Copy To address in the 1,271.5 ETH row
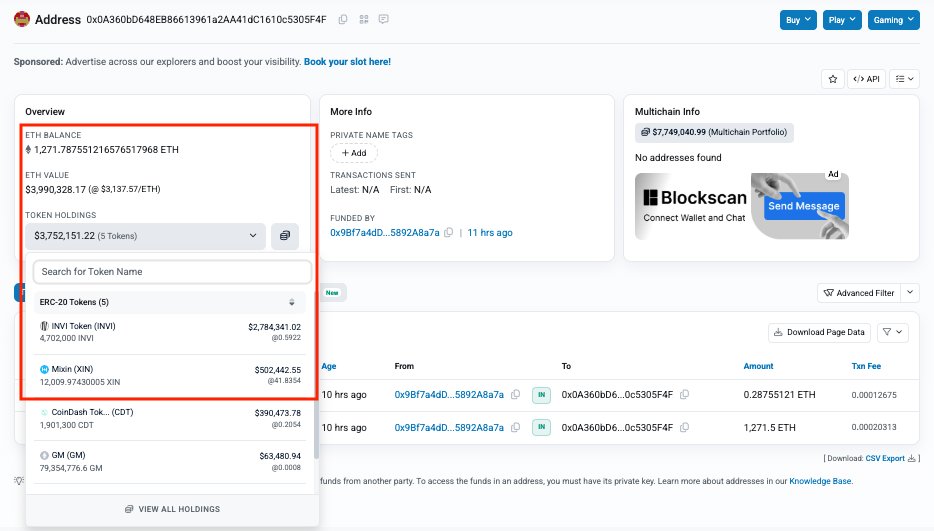Image resolution: width=934 pixels, height=531 pixels. coord(685,427)
